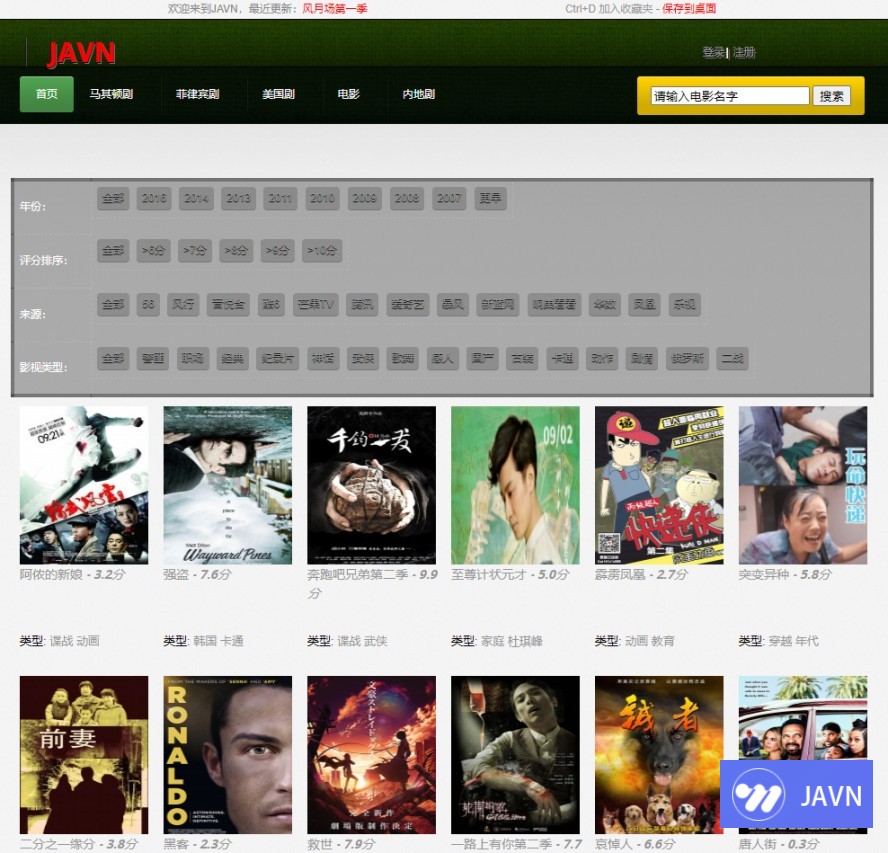Select 全部 in the 年份 row
This screenshot has height=853, width=888.
click(x=113, y=198)
